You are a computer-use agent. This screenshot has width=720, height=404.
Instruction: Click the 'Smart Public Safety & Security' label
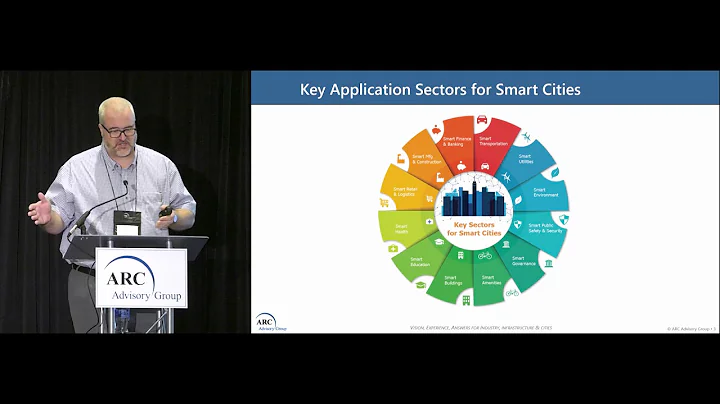click(x=545, y=228)
